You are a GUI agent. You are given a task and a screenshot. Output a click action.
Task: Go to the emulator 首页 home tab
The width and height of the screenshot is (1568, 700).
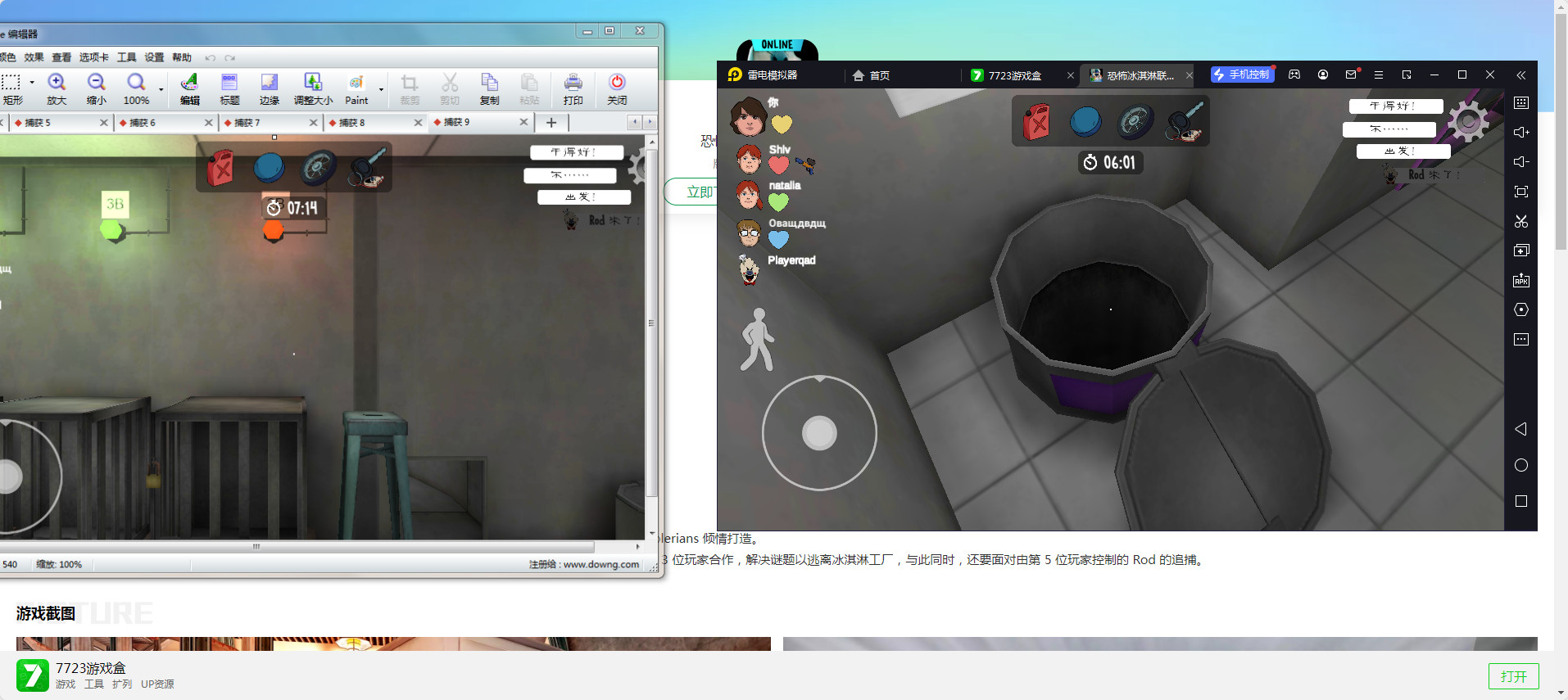[872, 75]
